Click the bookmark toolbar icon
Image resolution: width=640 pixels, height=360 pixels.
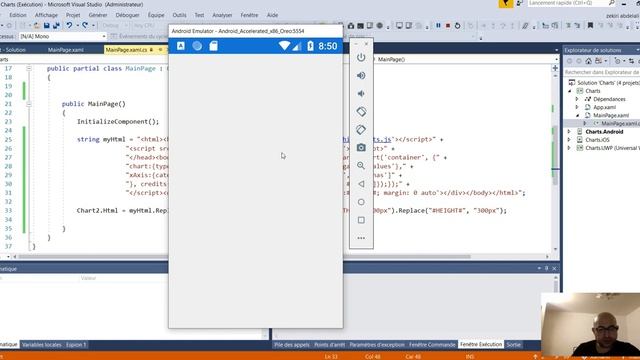point(590,25)
